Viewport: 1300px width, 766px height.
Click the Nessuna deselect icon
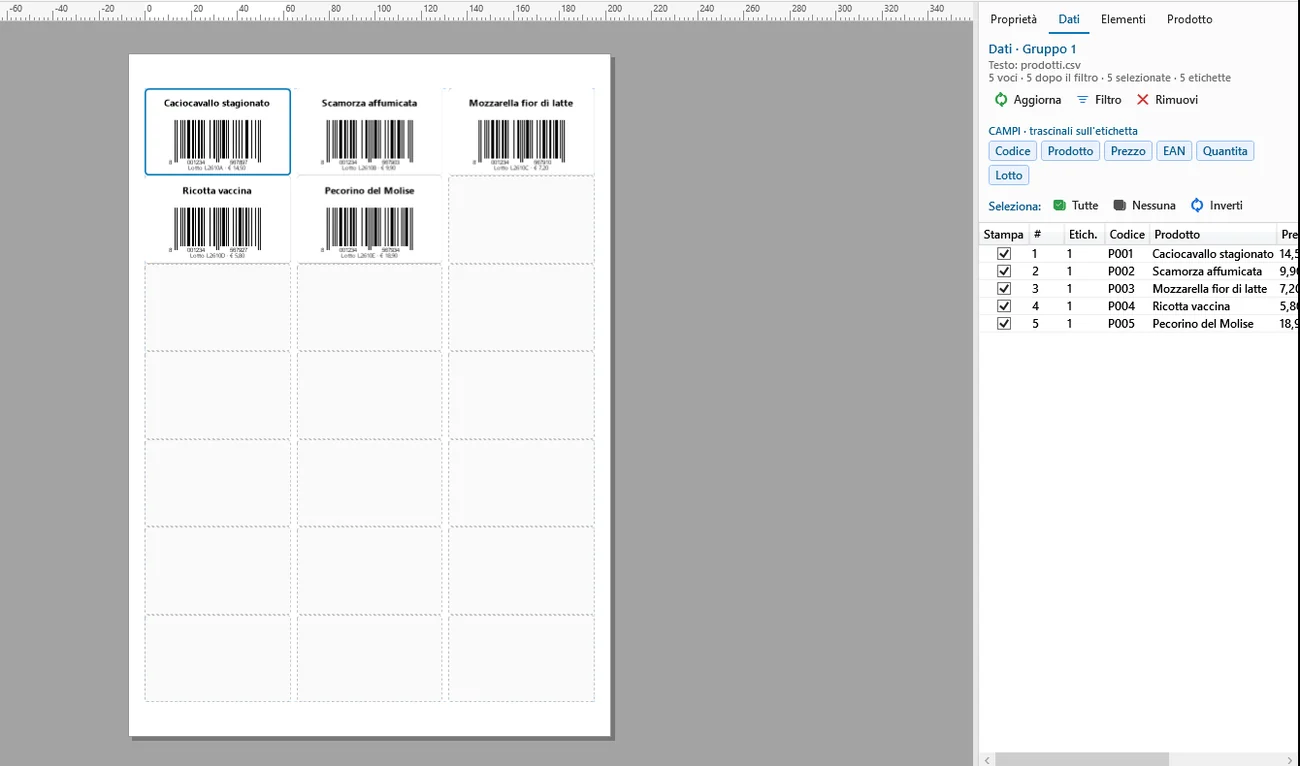(x=1120, y=206)
